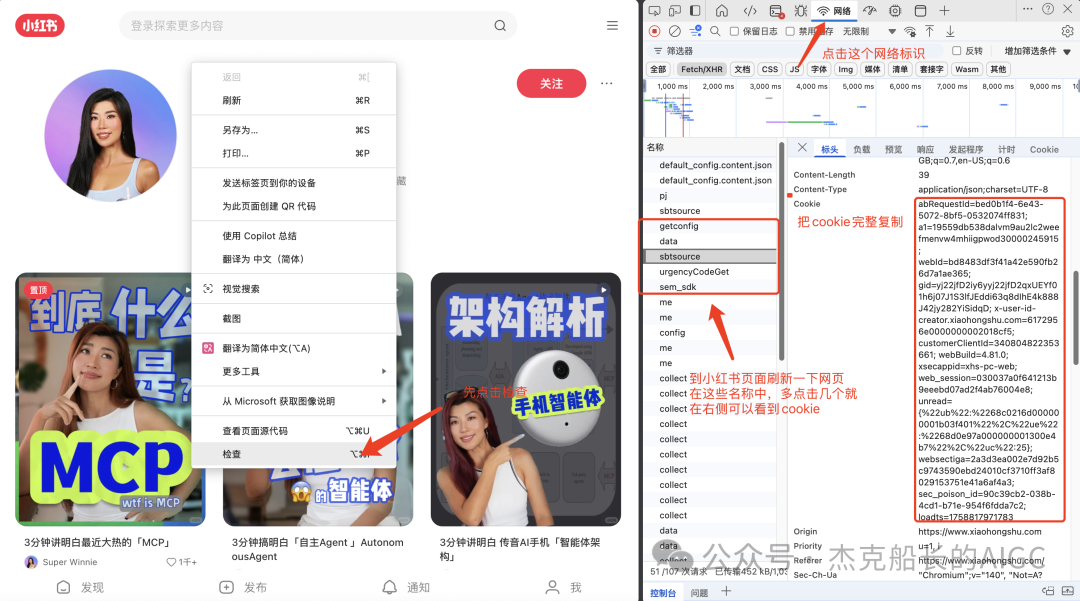Click the plus icon to add more tools
The height and width of the screenshot is (601, 1080).
944,10
